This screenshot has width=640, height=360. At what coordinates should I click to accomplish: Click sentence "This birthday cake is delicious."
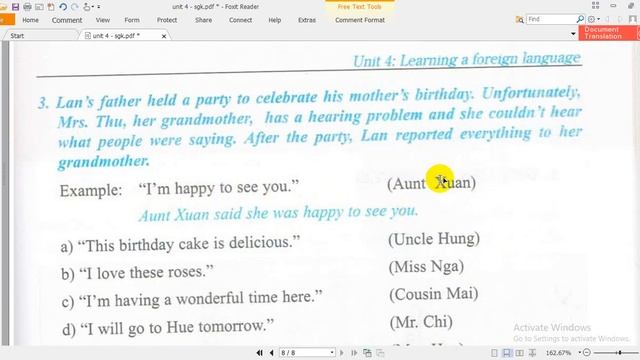[189, 244]
